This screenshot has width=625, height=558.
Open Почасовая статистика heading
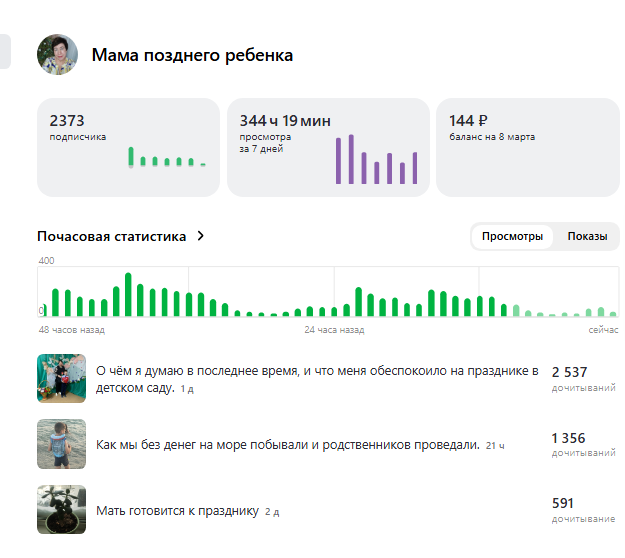(112, 236)
